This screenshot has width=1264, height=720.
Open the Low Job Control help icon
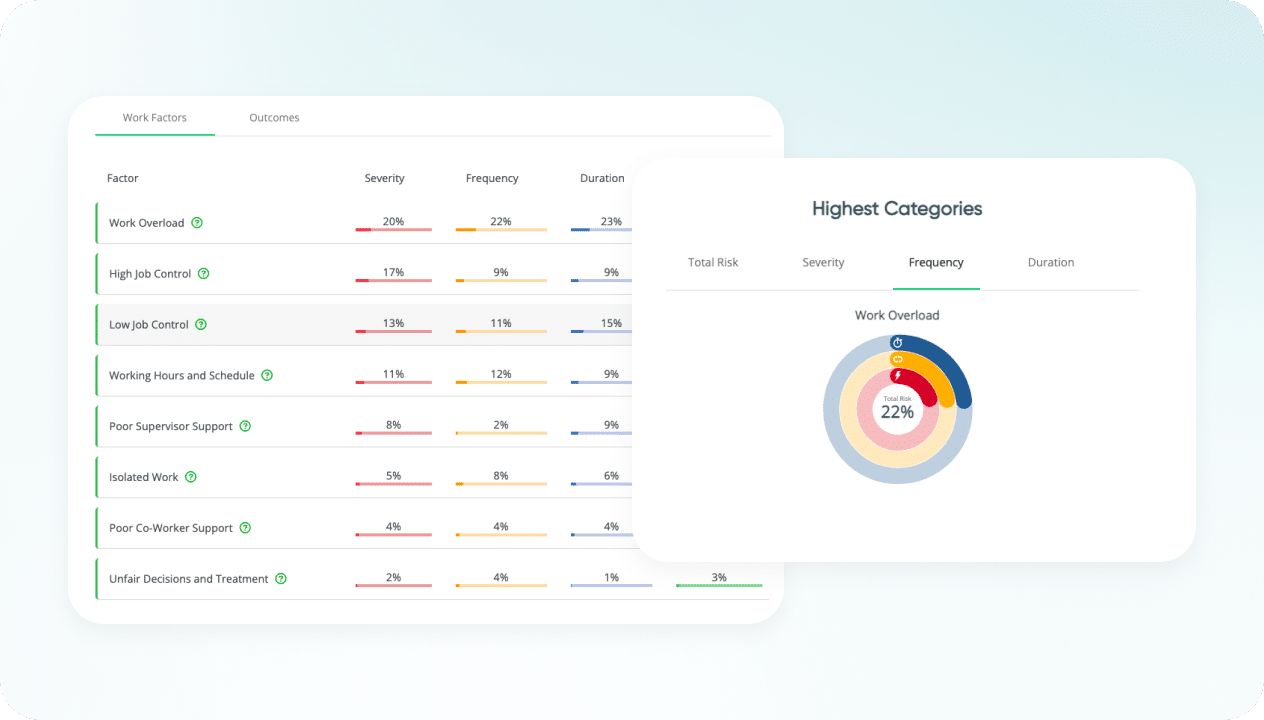[x=201, y=324]
